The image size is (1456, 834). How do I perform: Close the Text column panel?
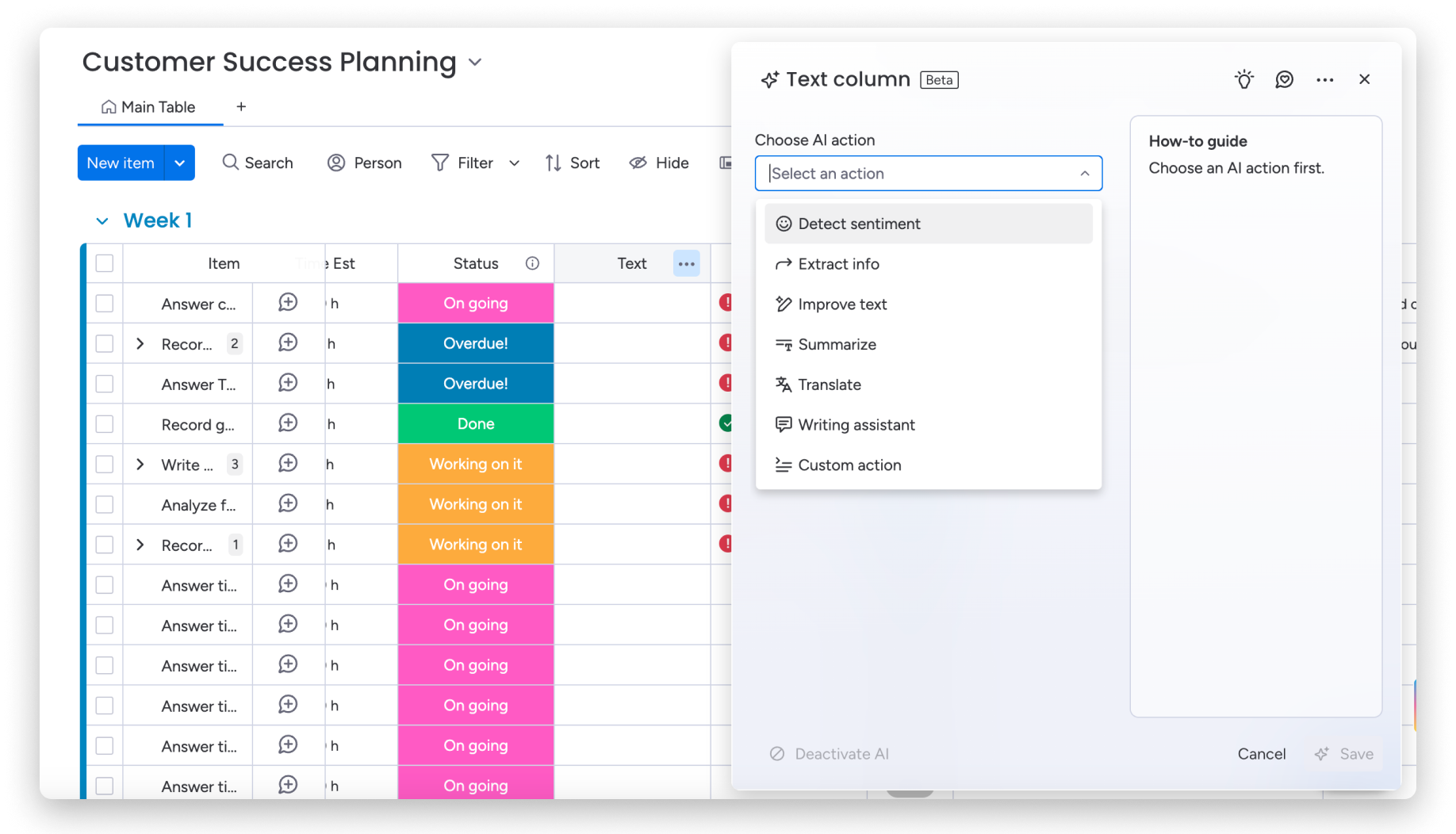pos(1364,79)
